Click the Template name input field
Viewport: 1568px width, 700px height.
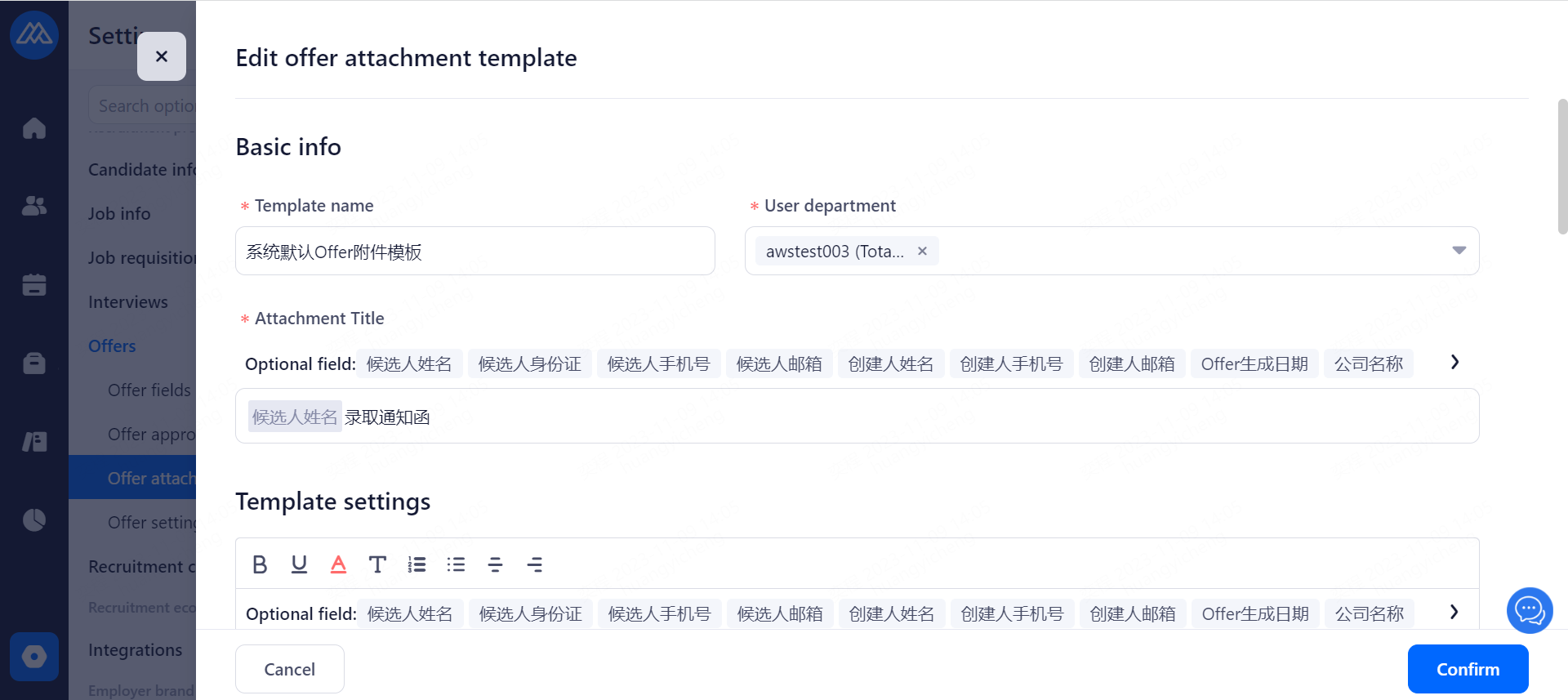point(474,252)
